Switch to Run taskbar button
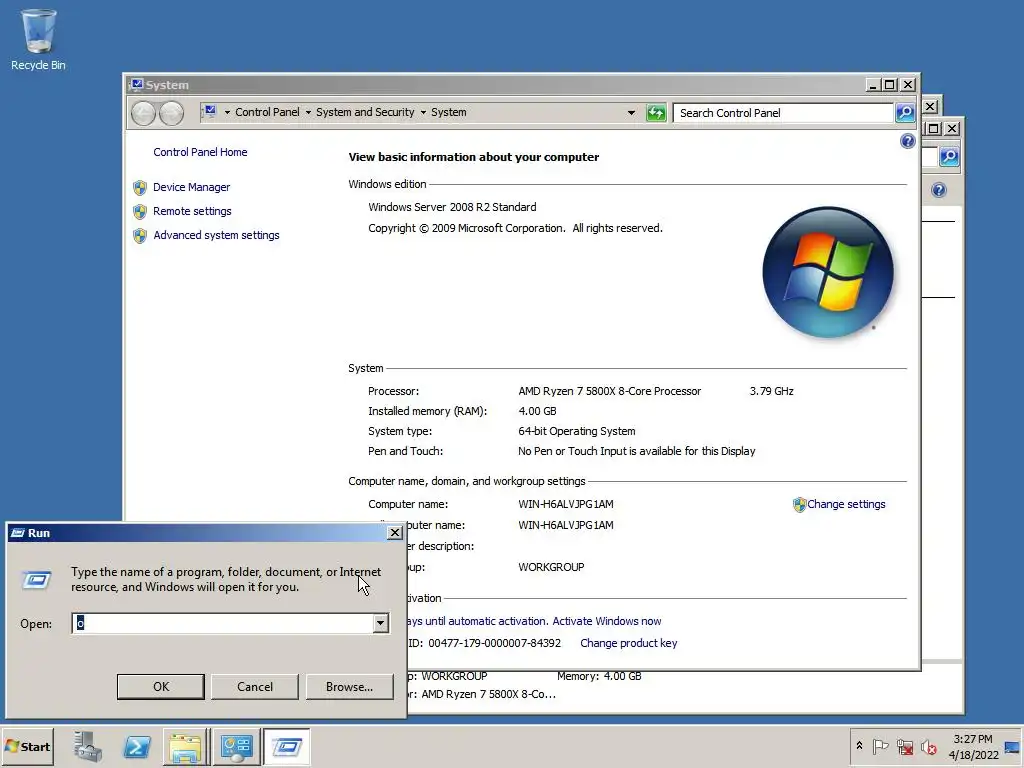 286,746
